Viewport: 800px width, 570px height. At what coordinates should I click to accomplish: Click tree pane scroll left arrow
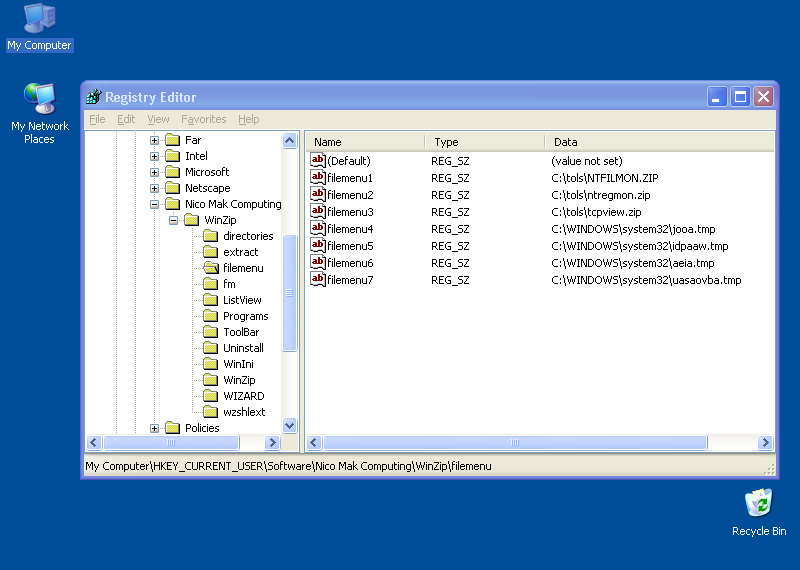point(94,442)
